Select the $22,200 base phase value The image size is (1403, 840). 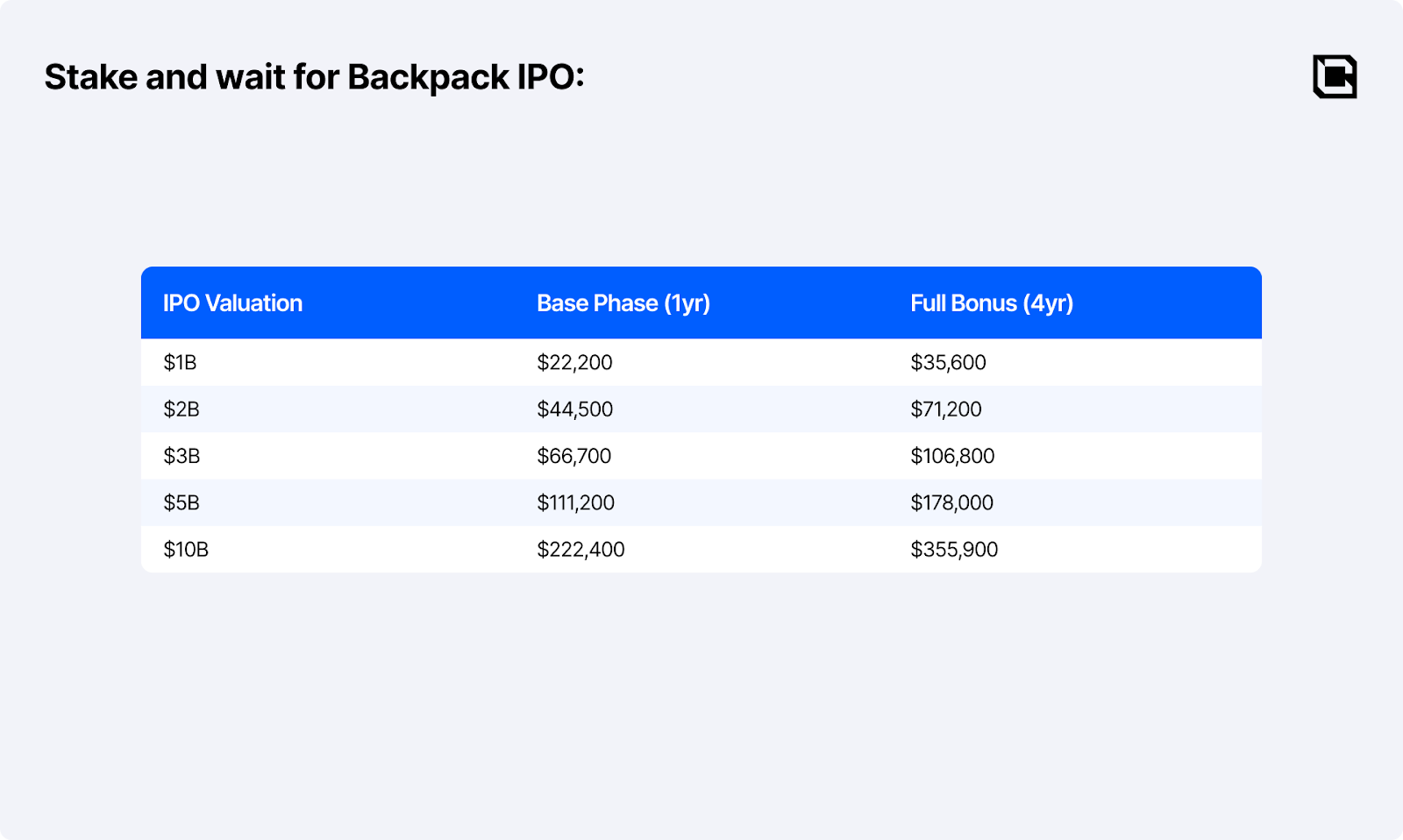pyautogui.click(x=574, y=362)
